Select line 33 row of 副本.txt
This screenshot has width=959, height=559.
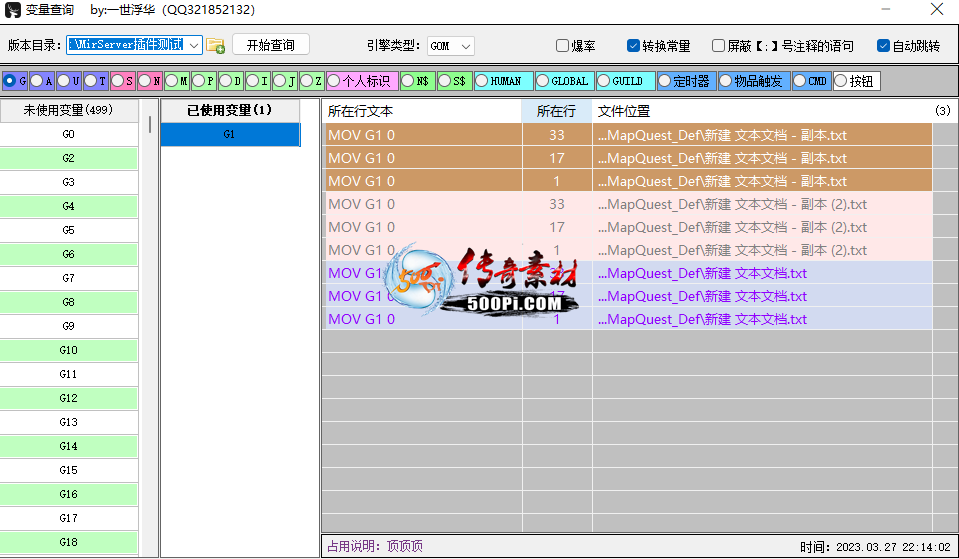(627, 135)
